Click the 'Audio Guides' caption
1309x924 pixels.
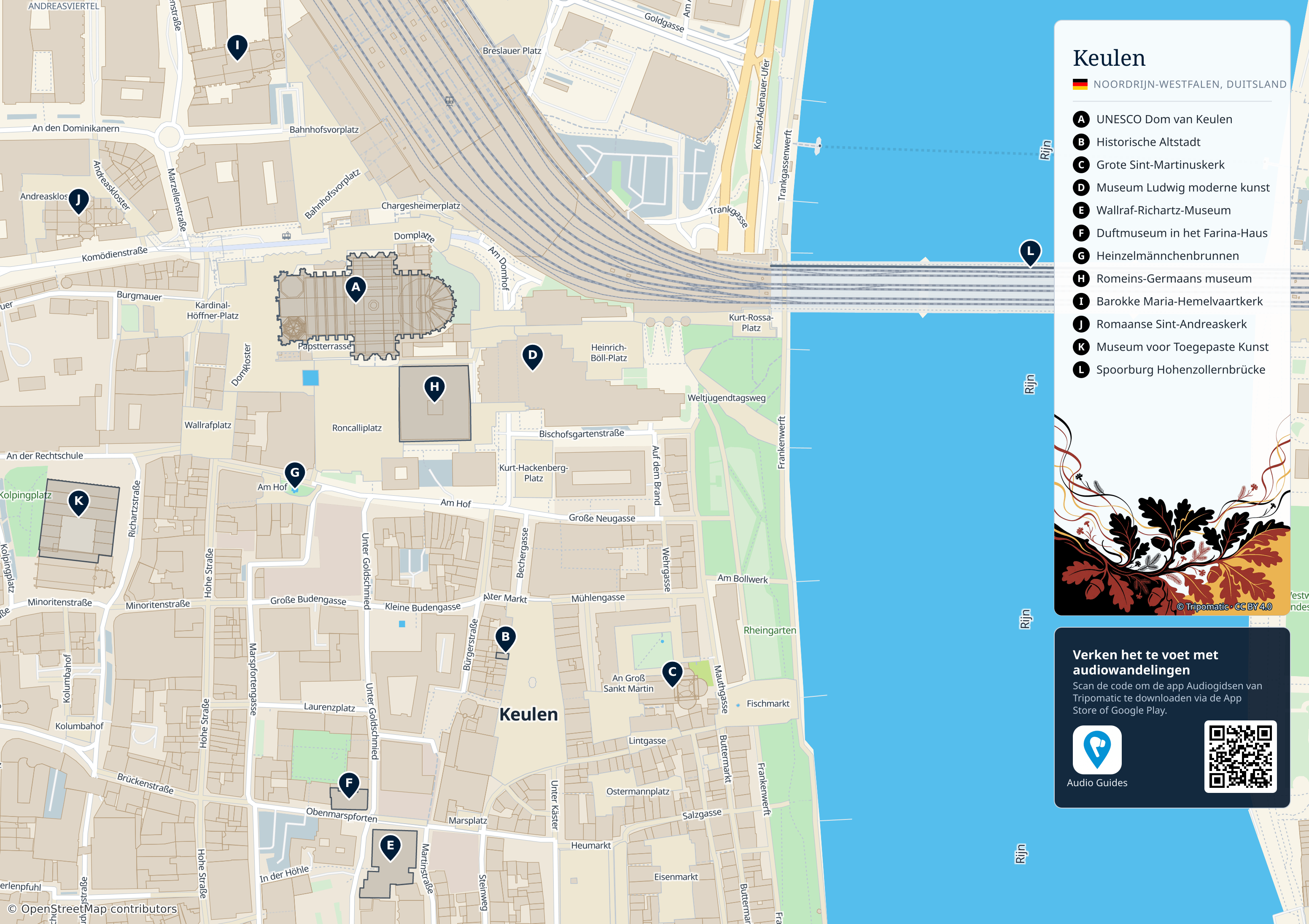point(1097,783)
